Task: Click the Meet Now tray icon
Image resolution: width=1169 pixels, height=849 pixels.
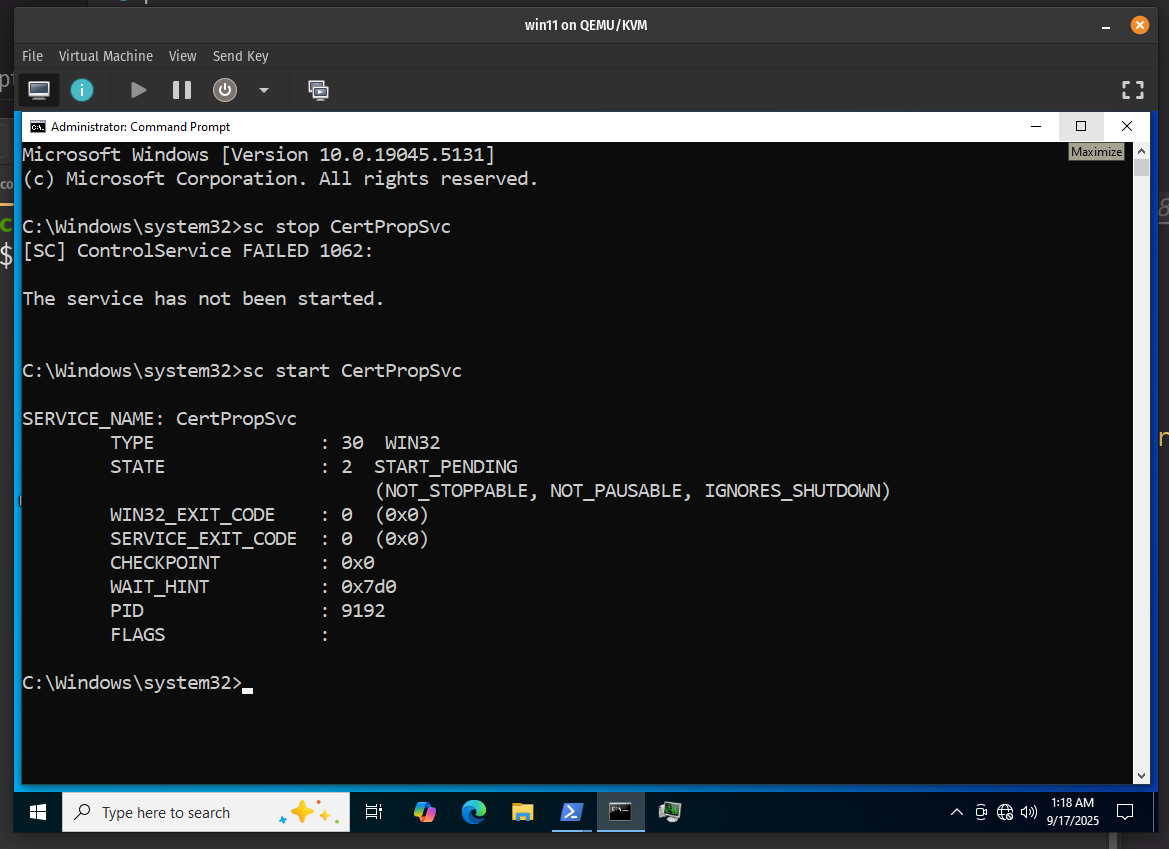Action: tap(981, 812)
